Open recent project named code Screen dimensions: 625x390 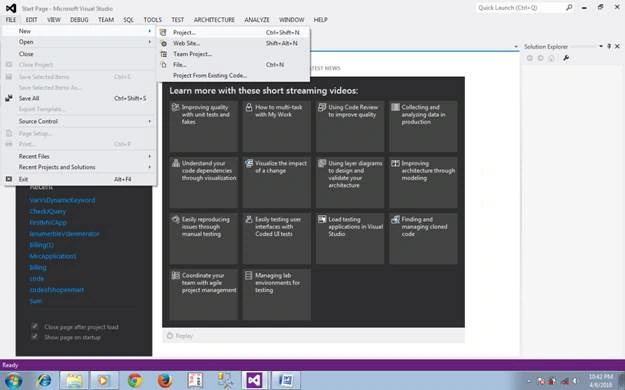tap(37, 278)
